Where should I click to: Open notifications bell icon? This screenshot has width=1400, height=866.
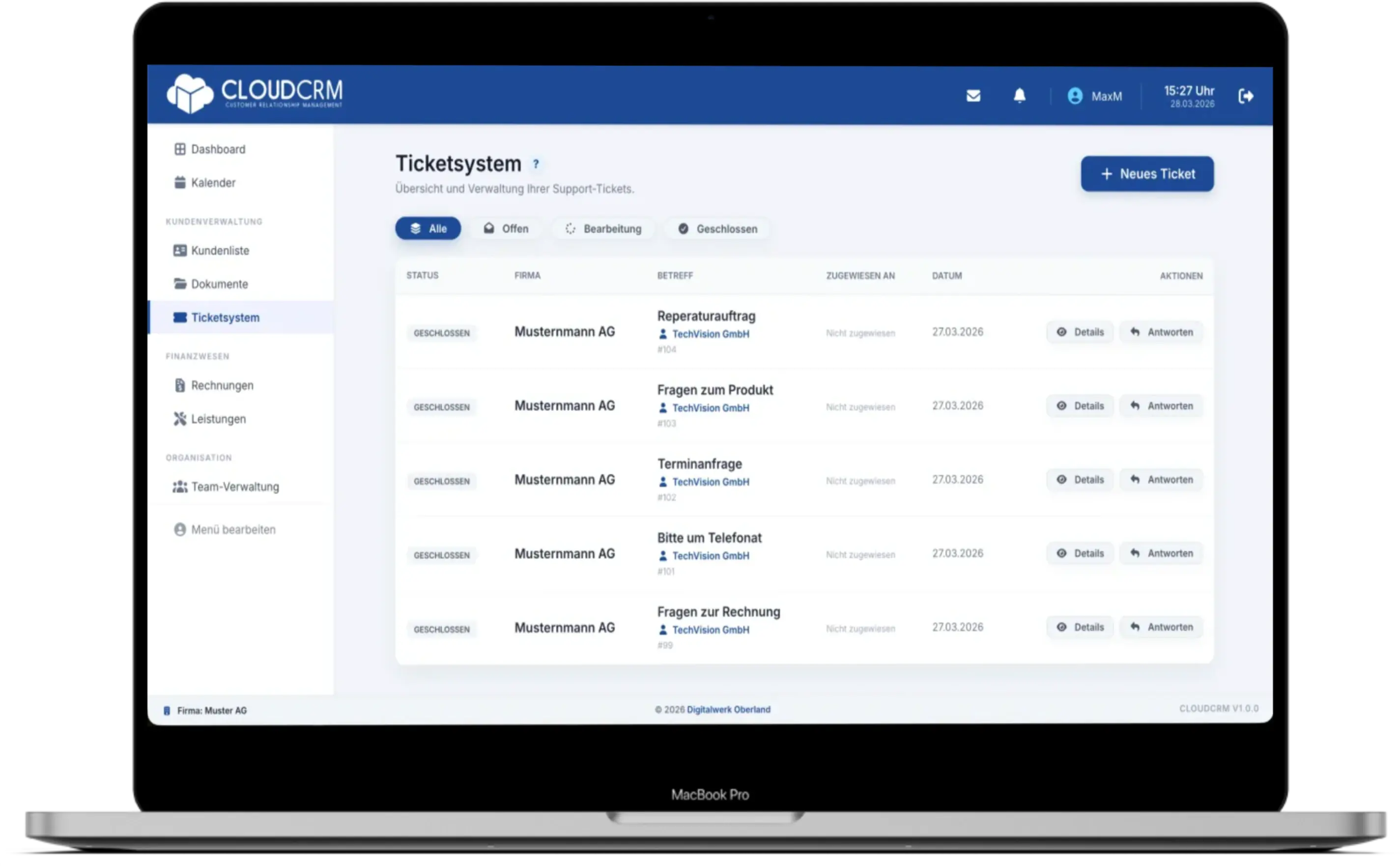(x=1019, y=95)
